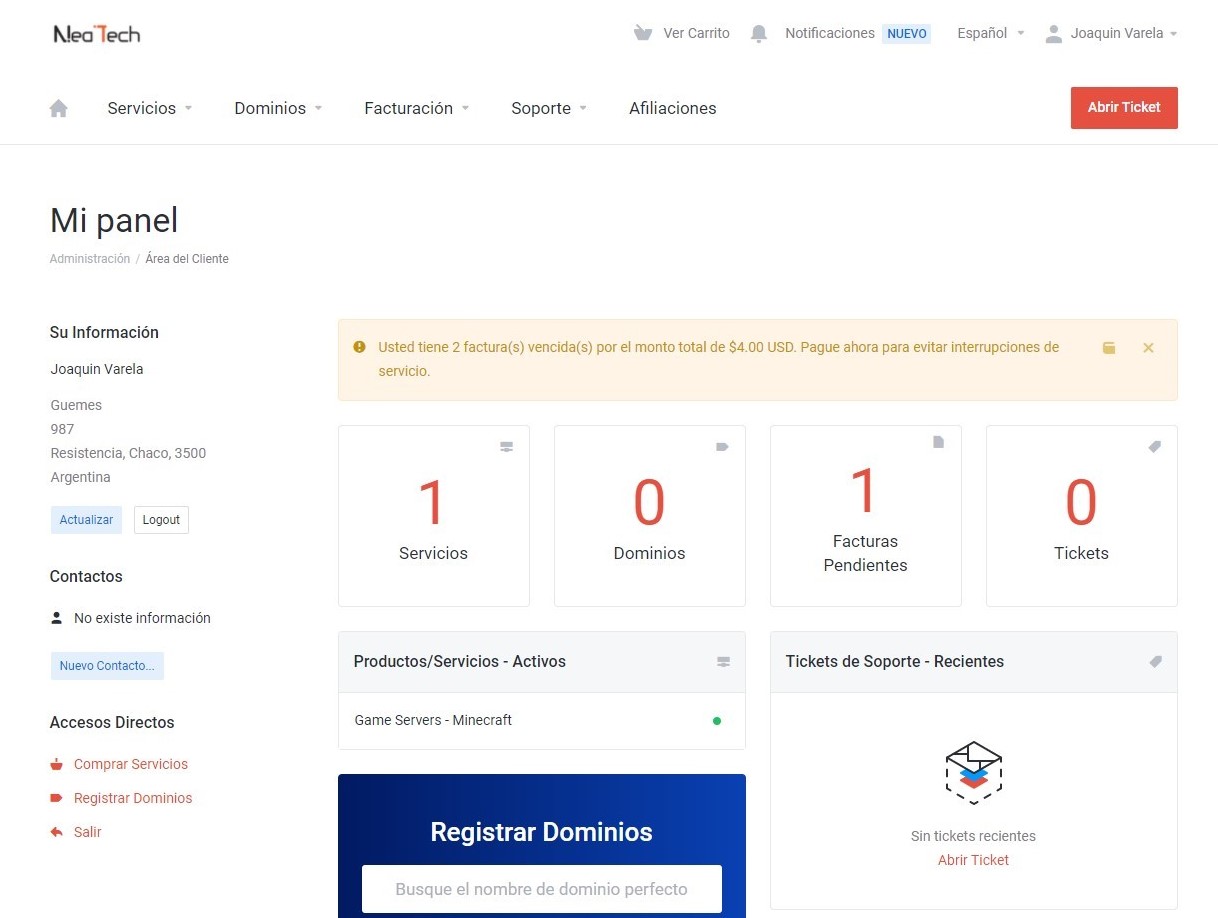Click the overdue invoice alert message text
Viewport: 1218px width, 918px height.
point(718,359)
